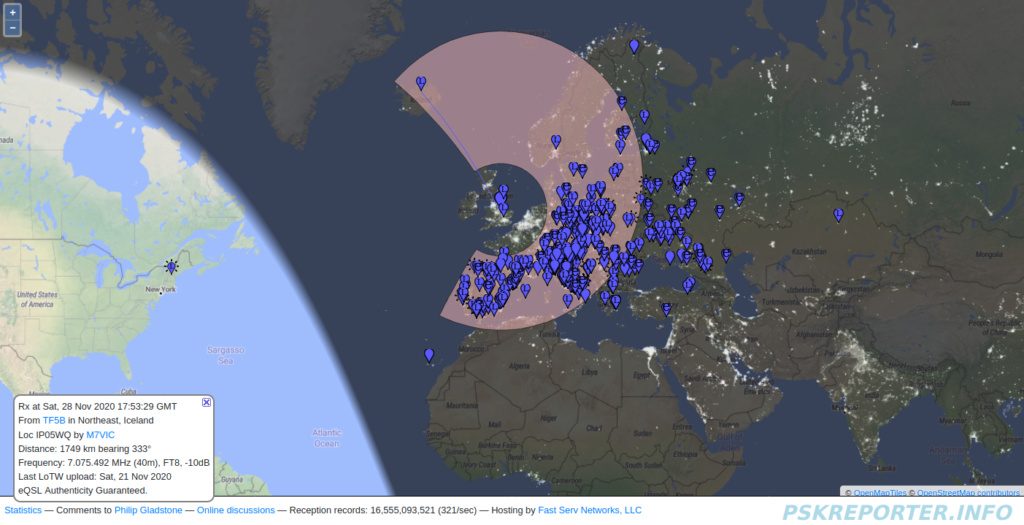Select the station marker in Iceland
The height and width of the screenshot is (525, 1024).
tap(421, 83)
